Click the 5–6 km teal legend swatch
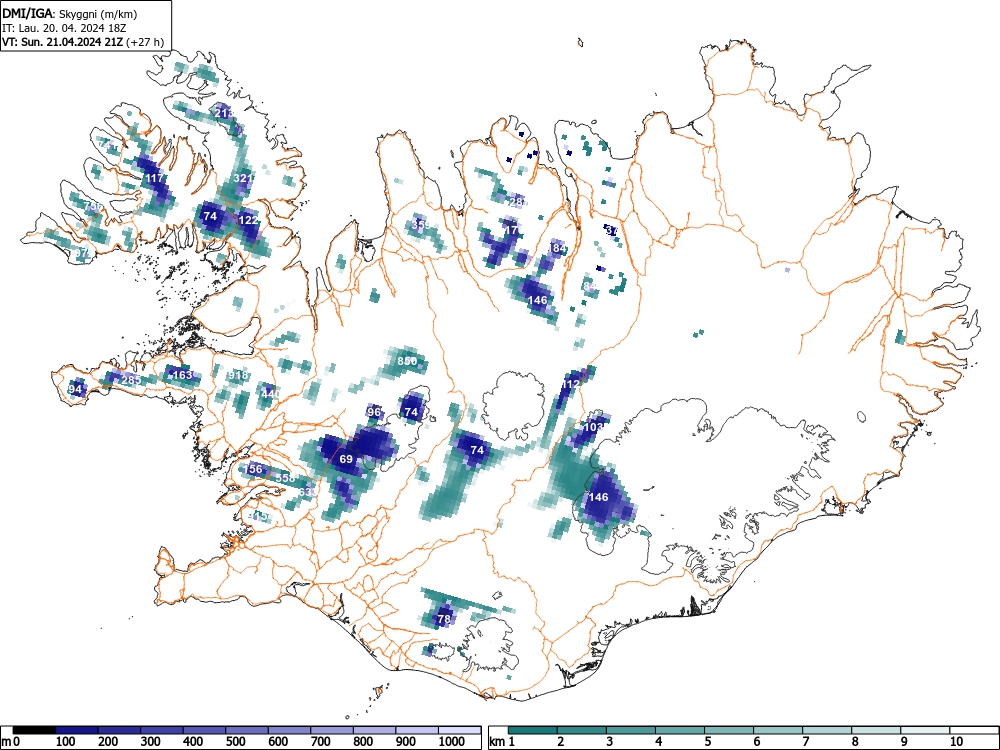Viewport: 1000px width, 750px height. [x=730, y=730]
